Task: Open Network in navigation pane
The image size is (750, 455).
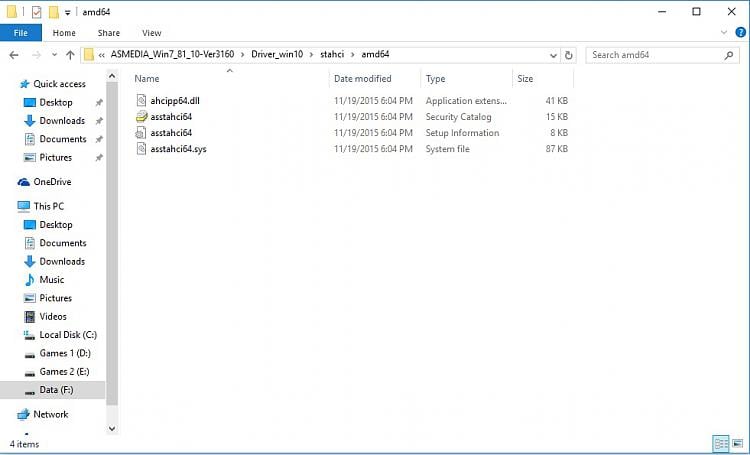Action: pos(50,414)
